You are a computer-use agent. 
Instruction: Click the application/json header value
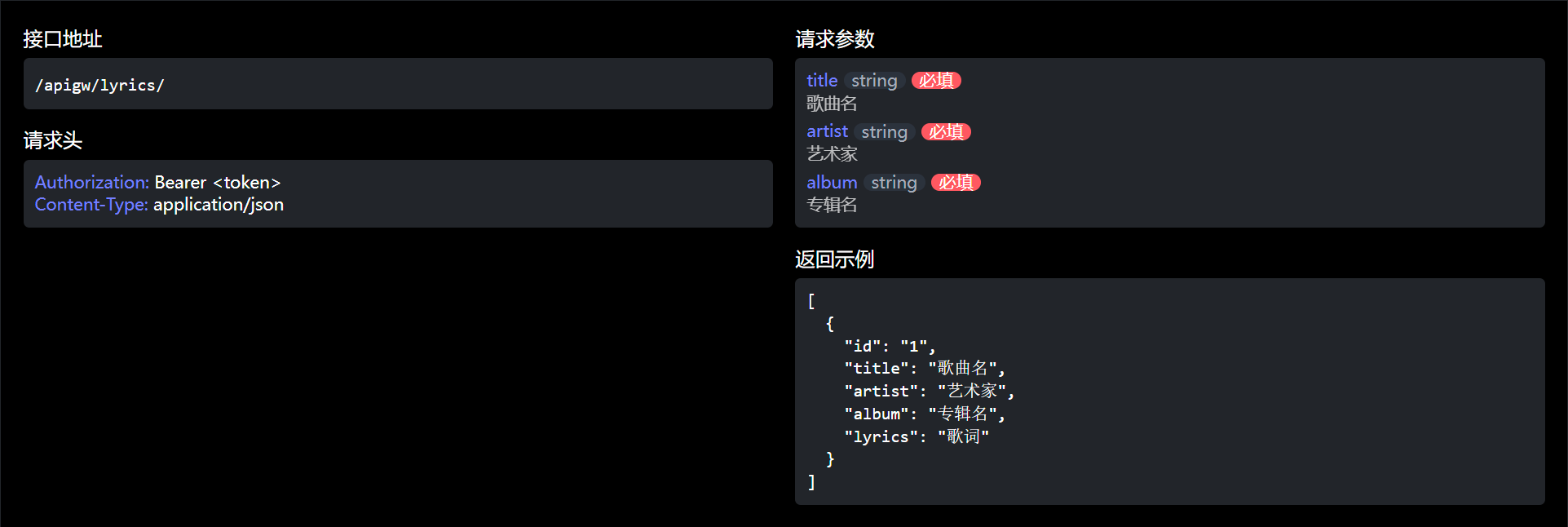coord(219,205)
